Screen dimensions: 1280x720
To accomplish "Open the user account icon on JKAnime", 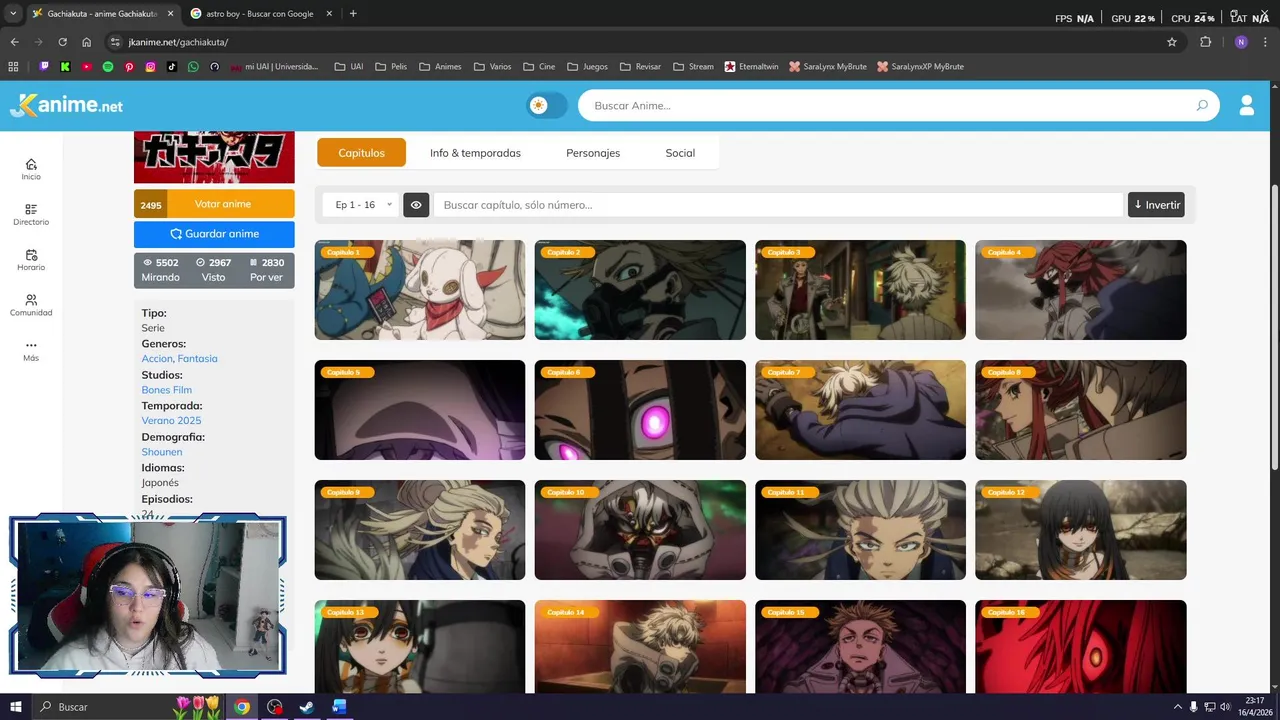I will (1247, 105).
